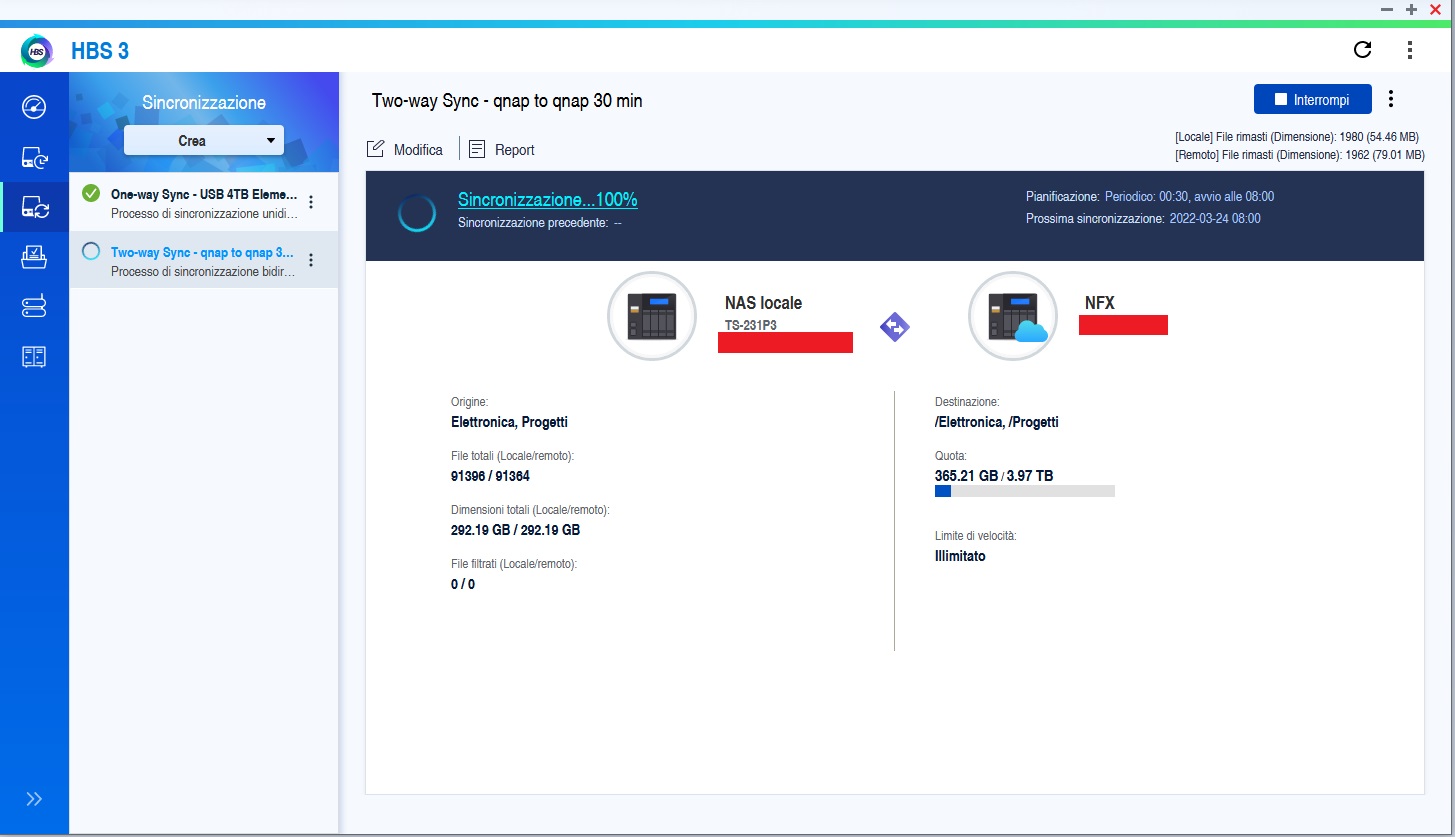Open the Overview dashboard sidebar icon
This screenshot has height=837, width=1455.
34,106
